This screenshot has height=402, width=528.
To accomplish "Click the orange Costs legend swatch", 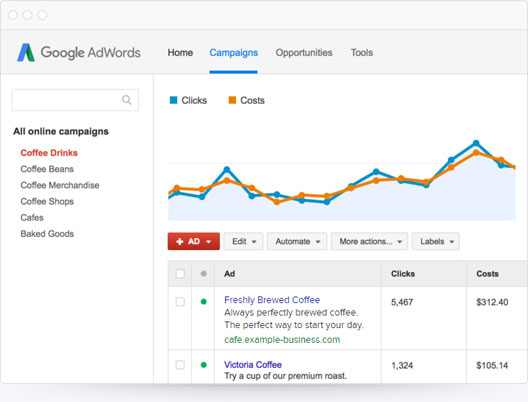I will [232, 100].
